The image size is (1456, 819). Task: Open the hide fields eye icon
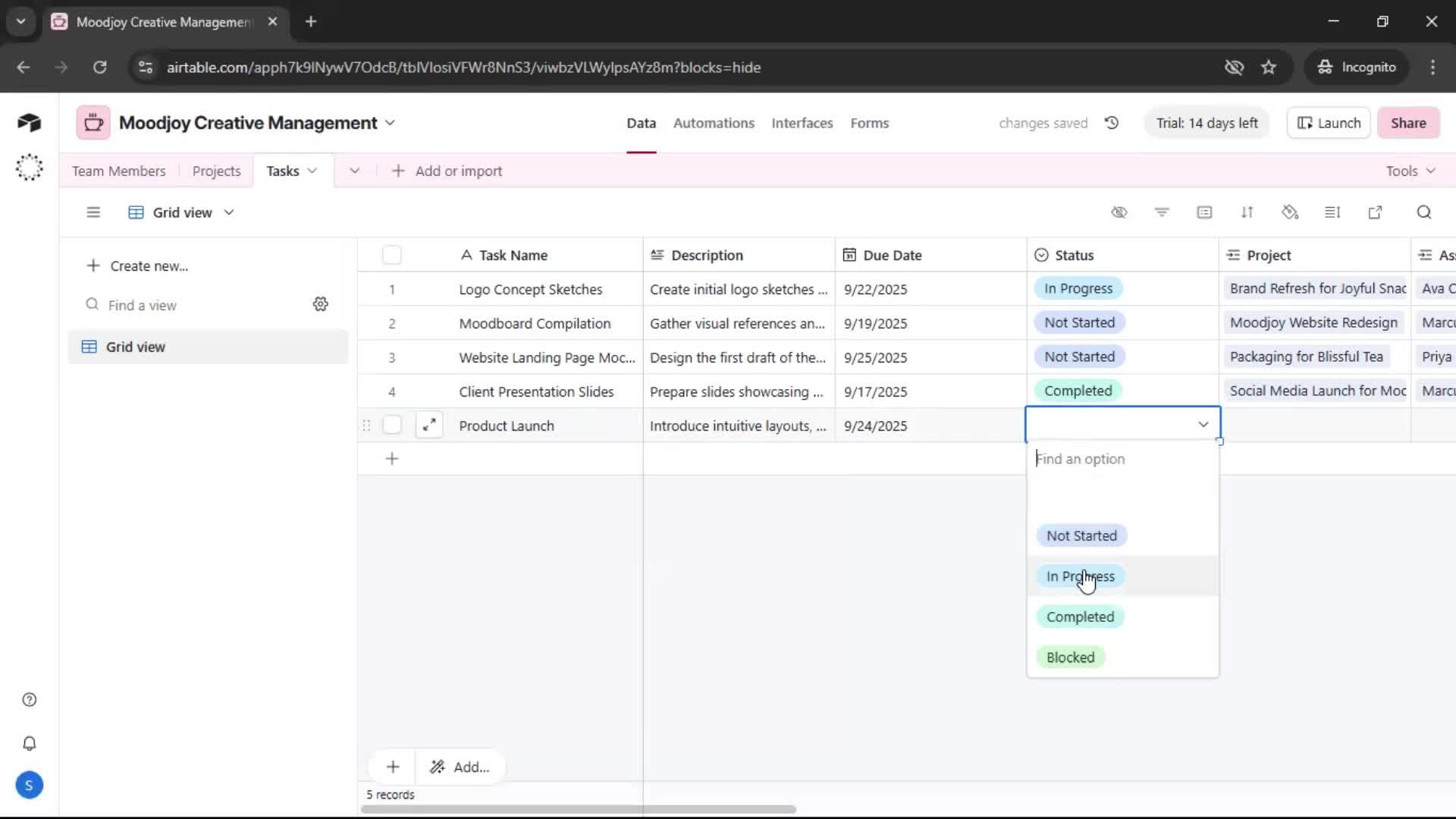[1119, 212]
